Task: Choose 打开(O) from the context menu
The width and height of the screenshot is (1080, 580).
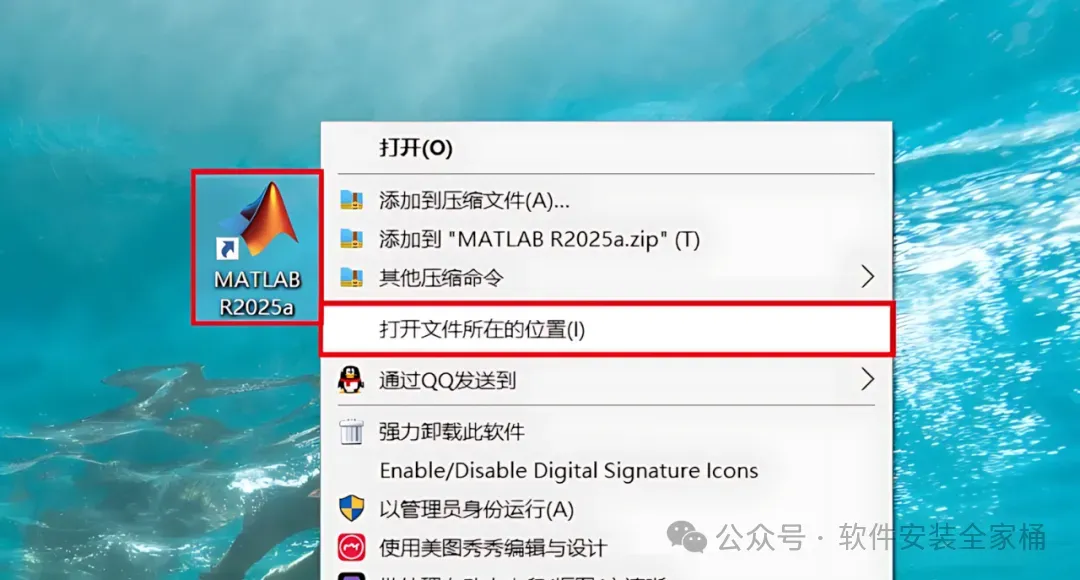Action: coord(416,147)
